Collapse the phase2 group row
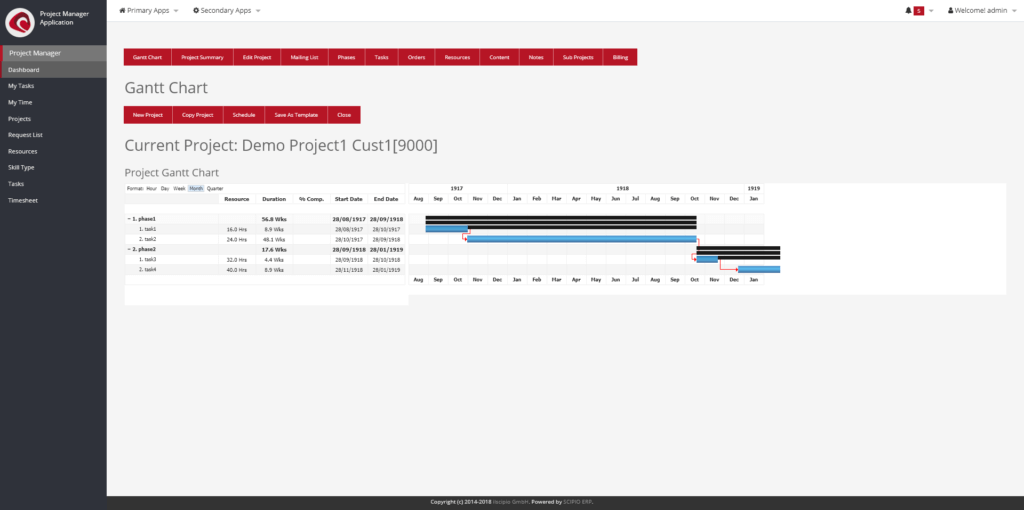The width and height of the screenshot is (1024, 510). point(129,249)
